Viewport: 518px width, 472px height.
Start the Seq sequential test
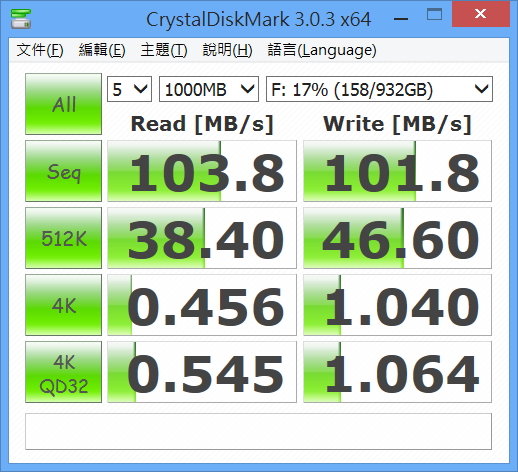(63, 171)
